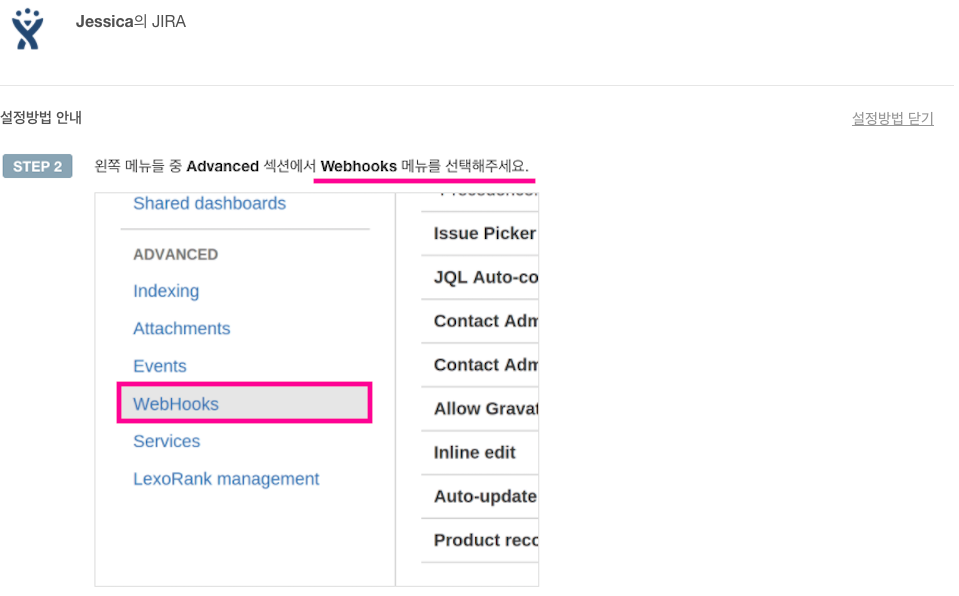This screenshot has width=959, height=596.
Task: Select the Allow Gravat setting row
Action: [485, 408]
